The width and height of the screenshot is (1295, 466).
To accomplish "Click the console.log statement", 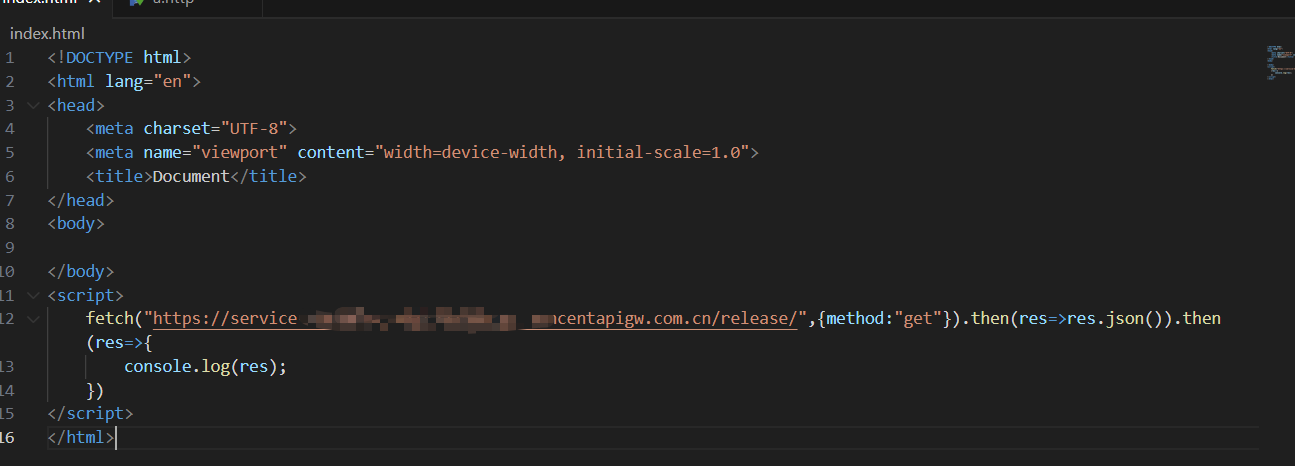I will (205, 366).
